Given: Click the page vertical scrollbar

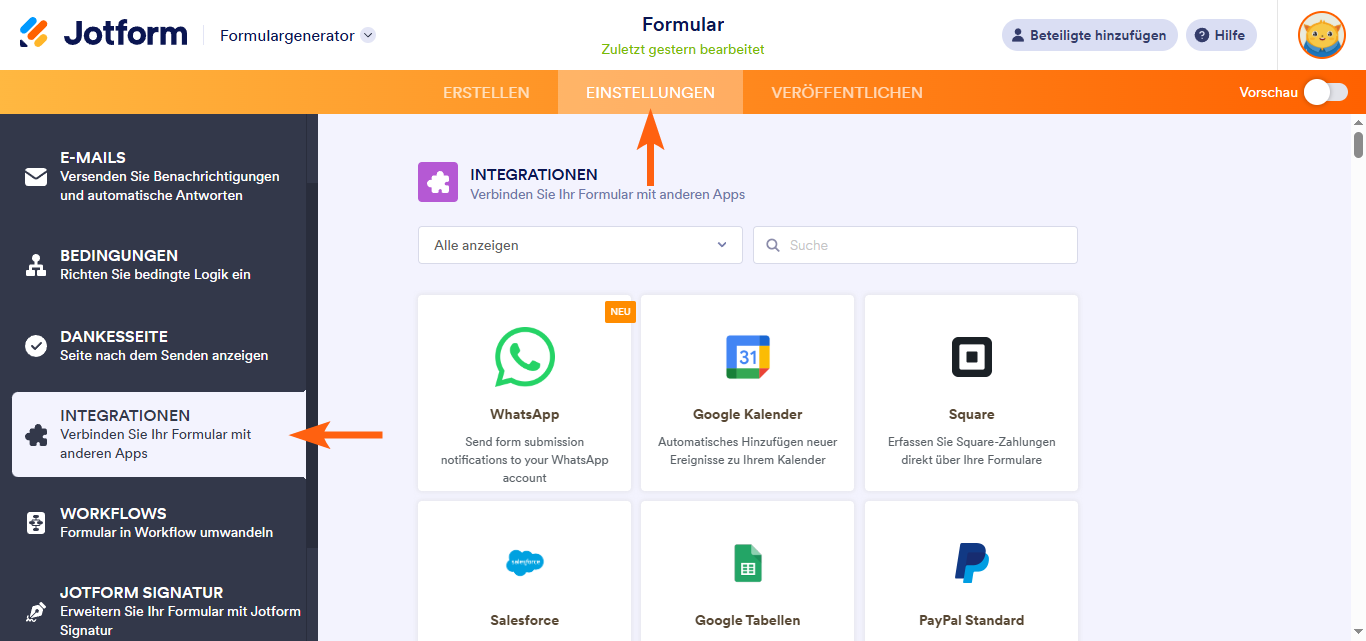Looking at the screenshot, I should [1358, 145].
